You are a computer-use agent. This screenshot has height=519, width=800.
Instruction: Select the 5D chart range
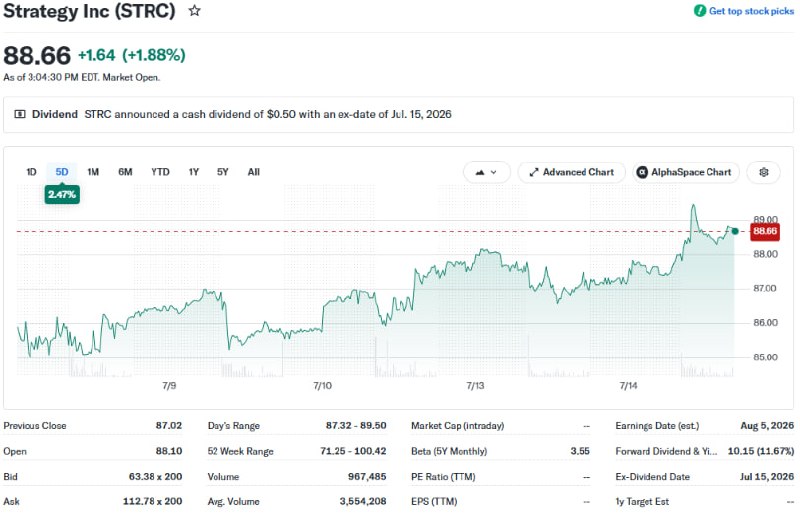click(62, 172)
